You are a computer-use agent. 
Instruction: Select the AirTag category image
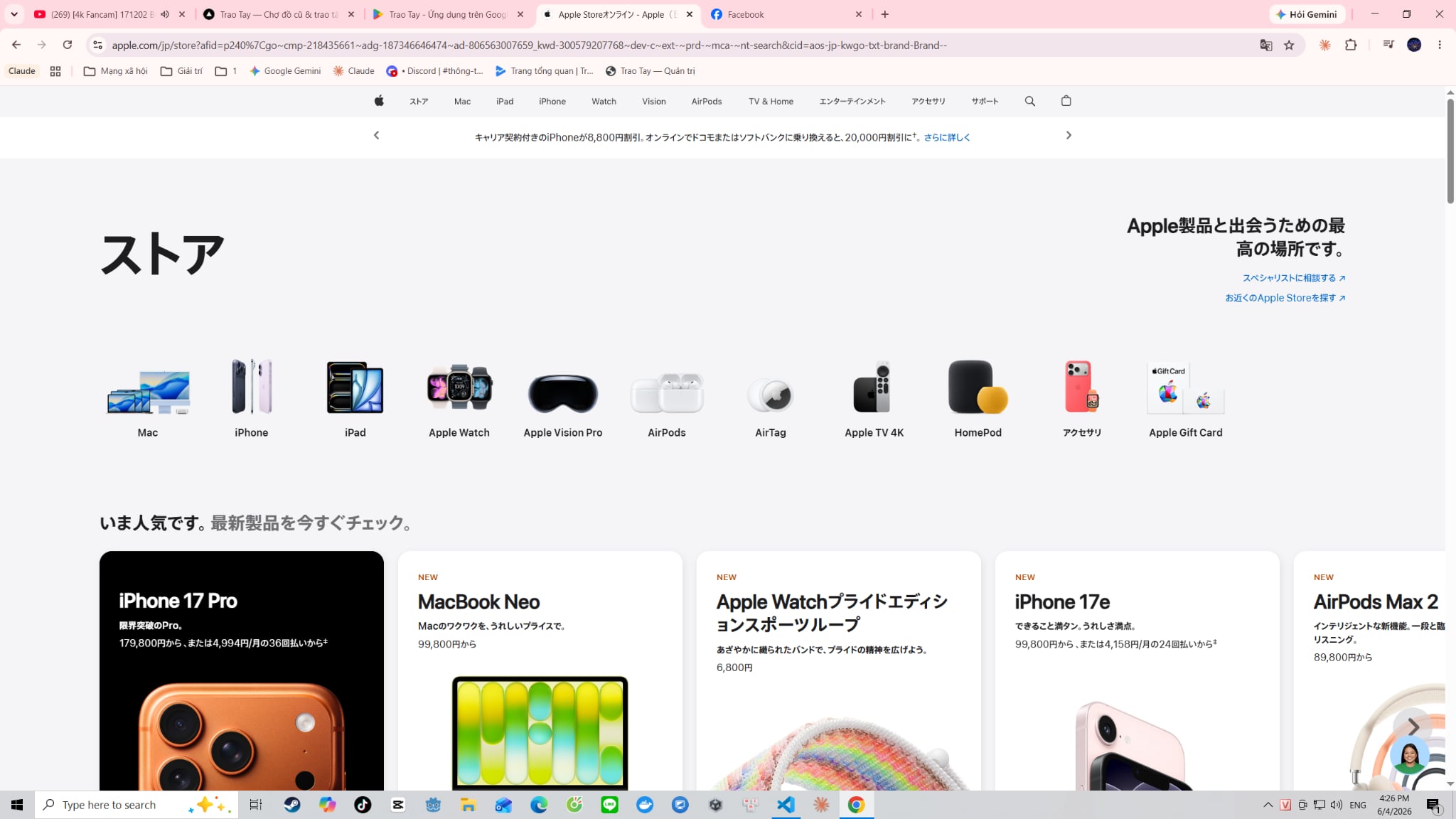[771, 395]
